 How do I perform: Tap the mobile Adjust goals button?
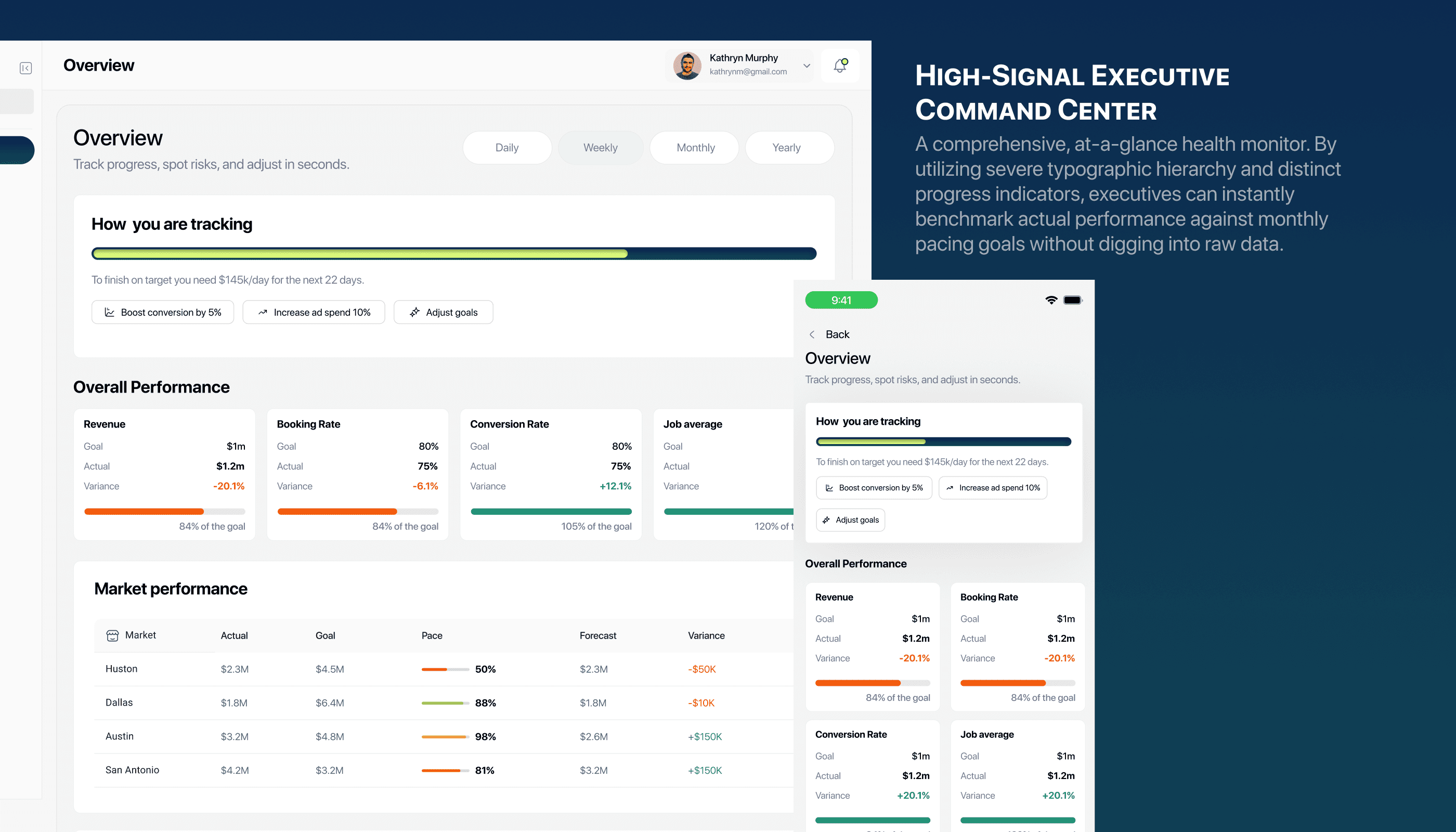click(850, 520)
